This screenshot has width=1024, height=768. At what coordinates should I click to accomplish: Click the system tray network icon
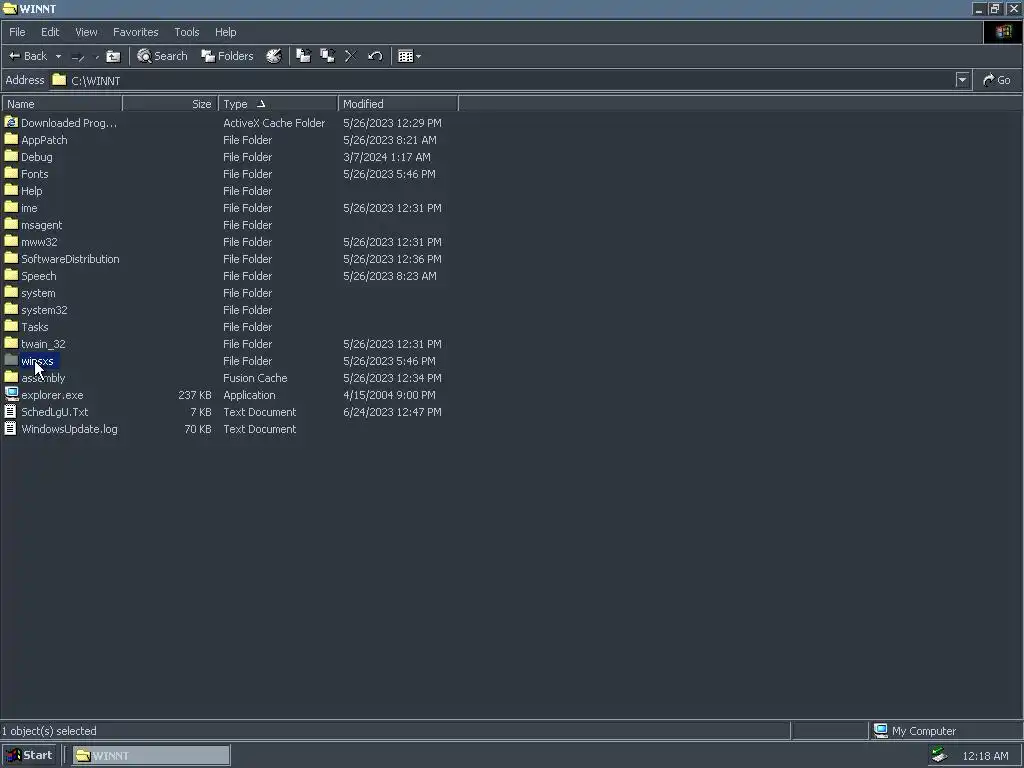[939, 756]
